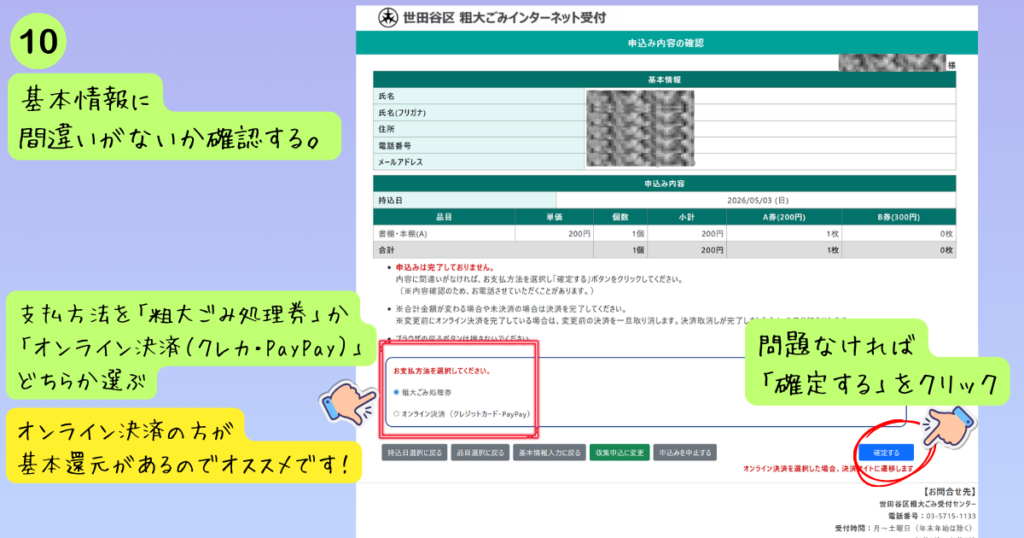Click the 世田谷区粗大ごみ受付センター contact text
The height and width of the screenshot is (538, 1024).
pos(927,504)
